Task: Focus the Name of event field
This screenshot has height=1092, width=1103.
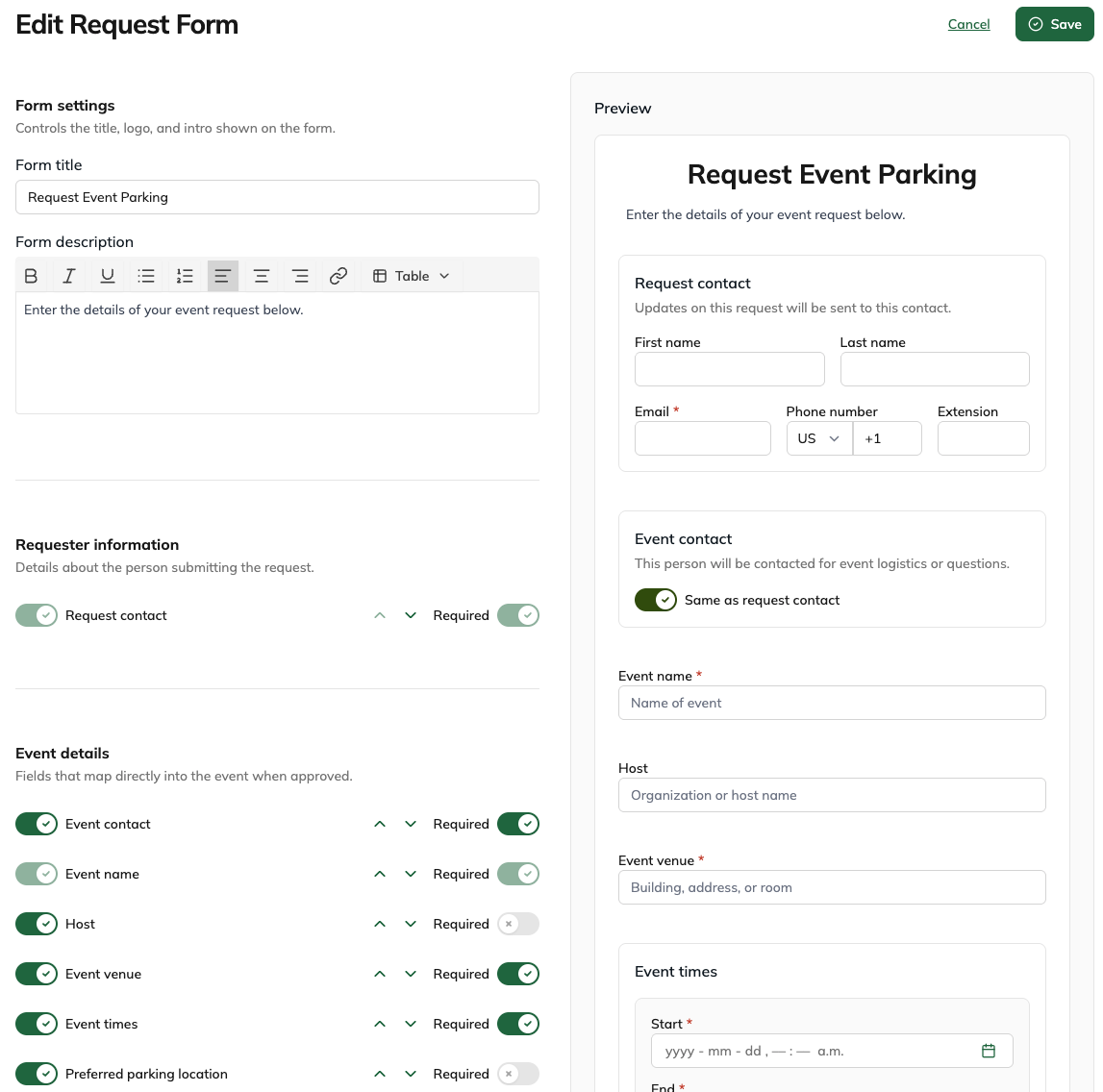Action: click(x=832, y=703)
